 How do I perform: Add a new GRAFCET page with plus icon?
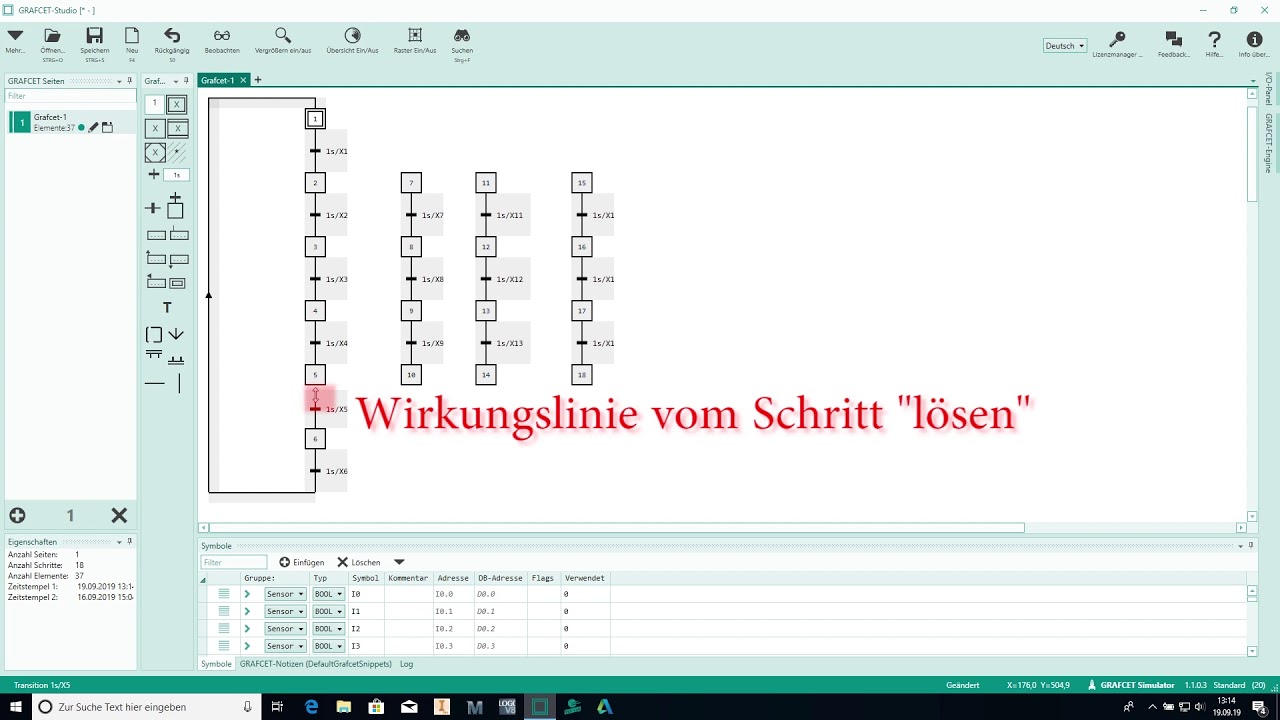17,515
